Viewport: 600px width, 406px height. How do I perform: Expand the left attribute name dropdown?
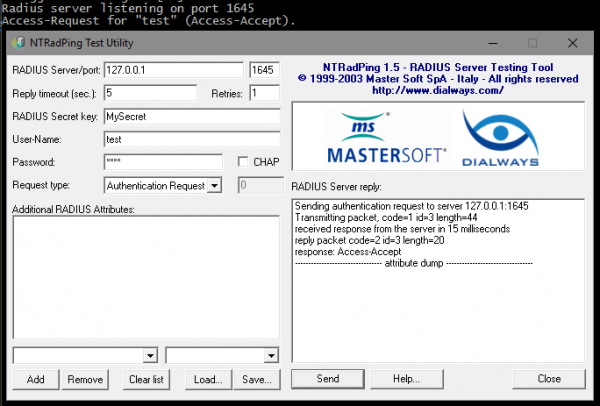(150, 356)
